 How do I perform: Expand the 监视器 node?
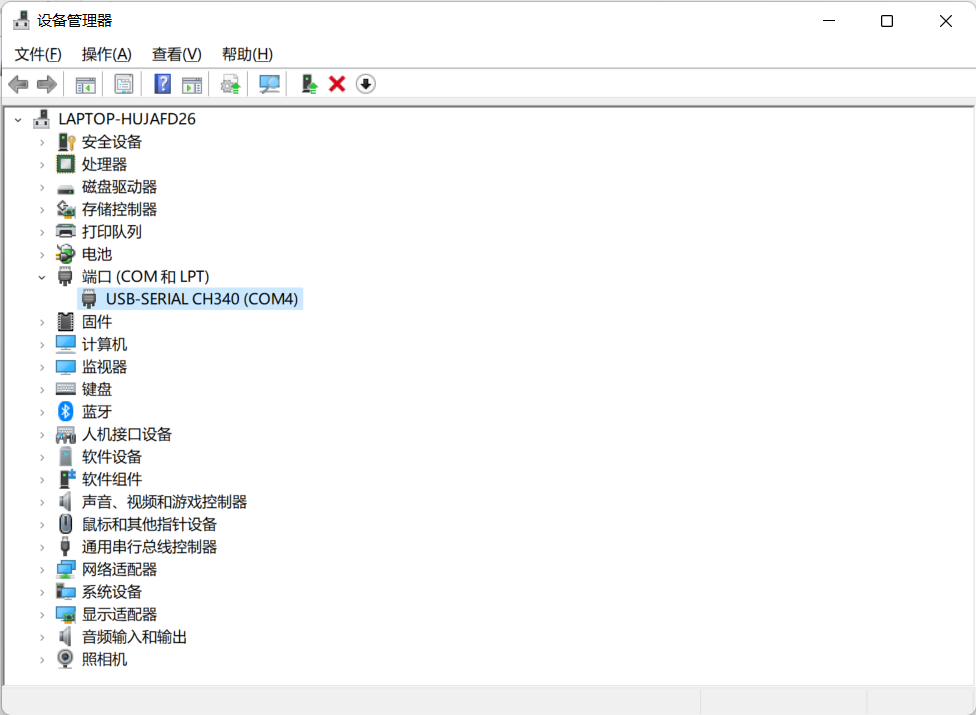(x=42, y=367)
